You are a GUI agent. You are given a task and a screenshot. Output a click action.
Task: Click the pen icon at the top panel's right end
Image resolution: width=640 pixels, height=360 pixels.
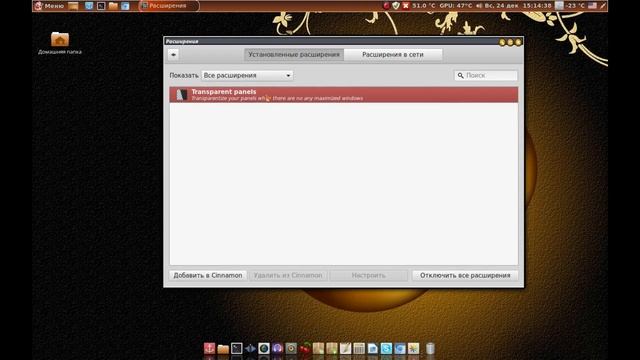coord(602,6)
